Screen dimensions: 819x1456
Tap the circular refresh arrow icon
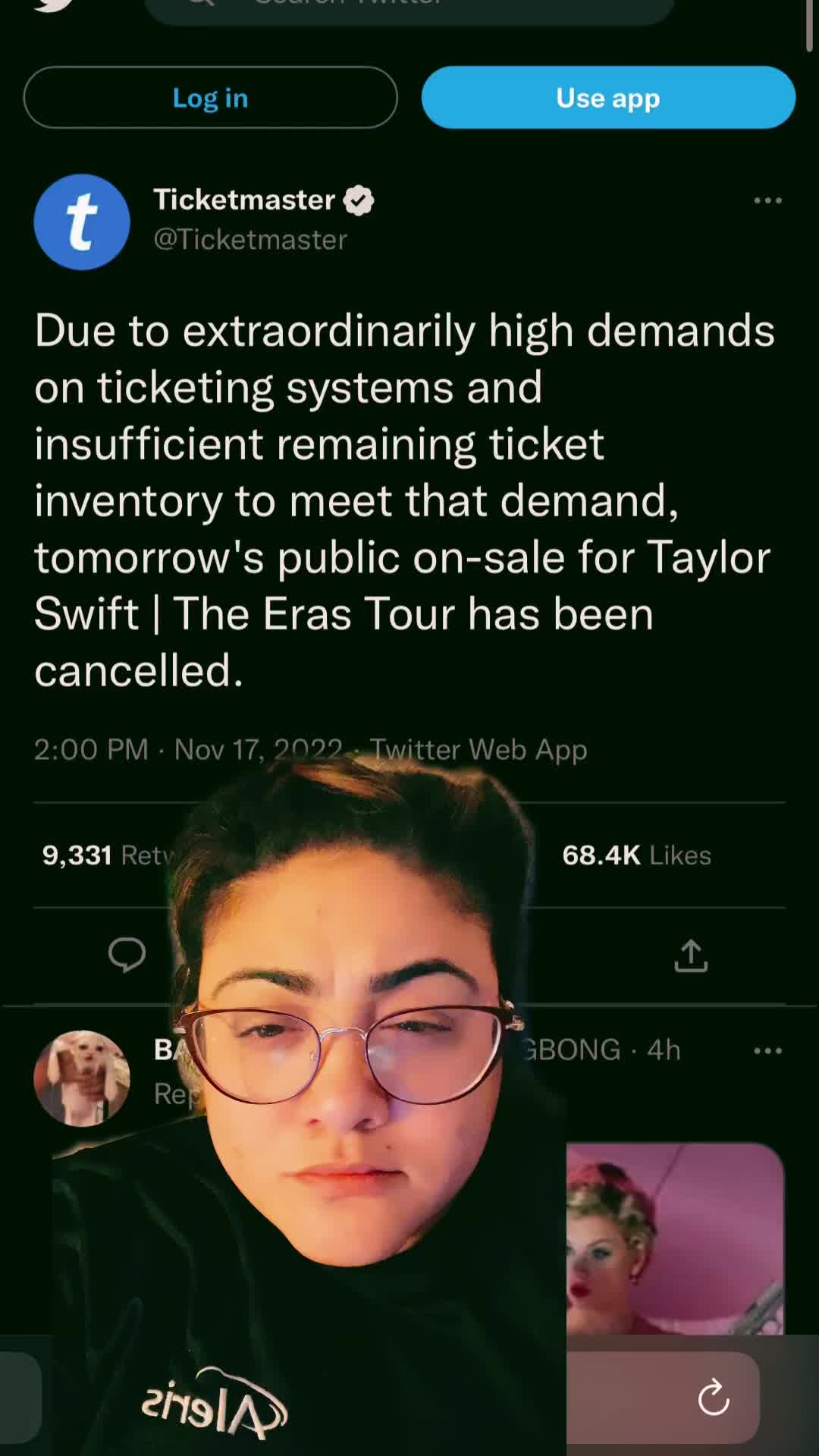pos(714,1398)
